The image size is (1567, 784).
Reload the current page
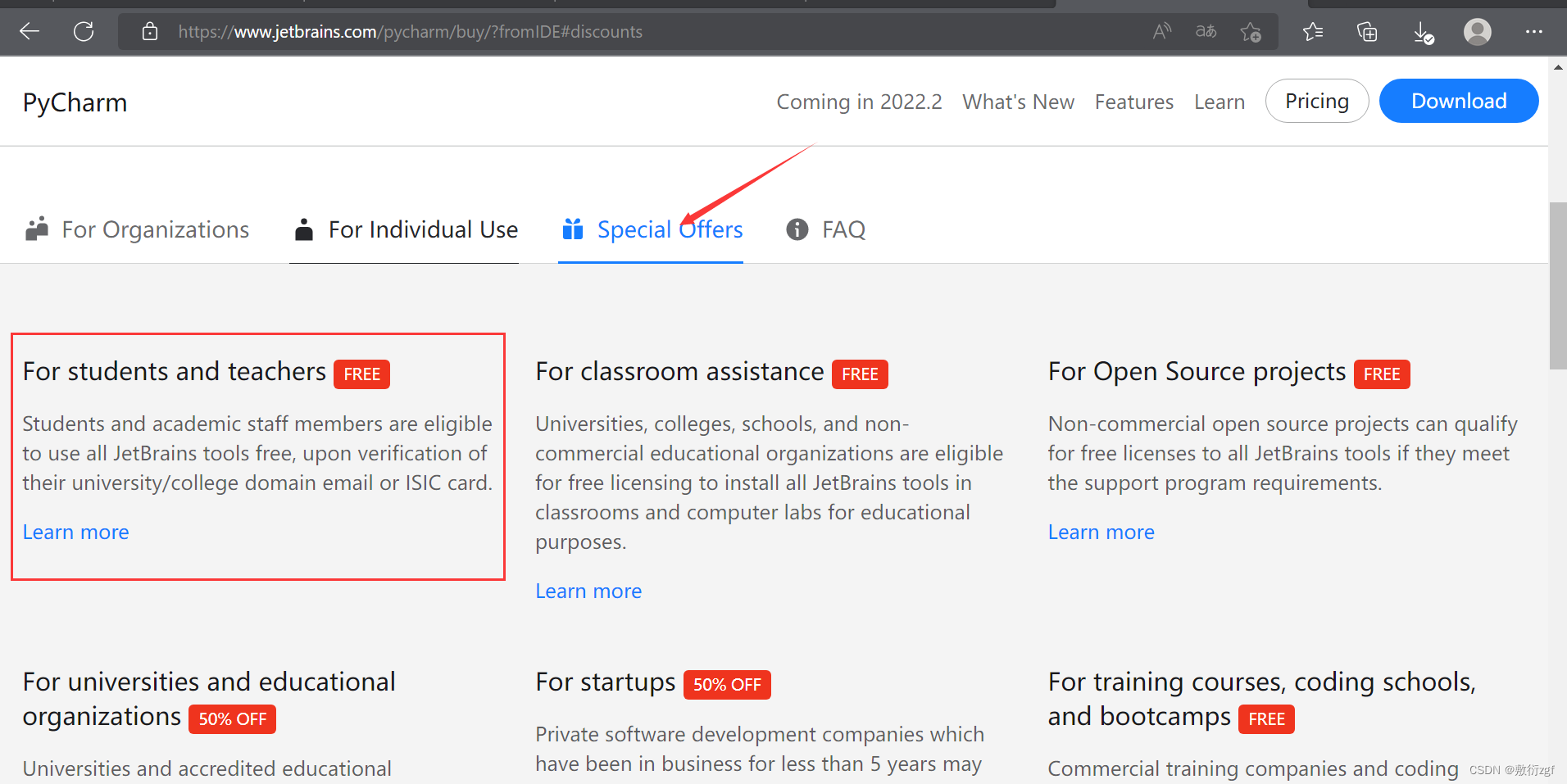coord(84,32)
